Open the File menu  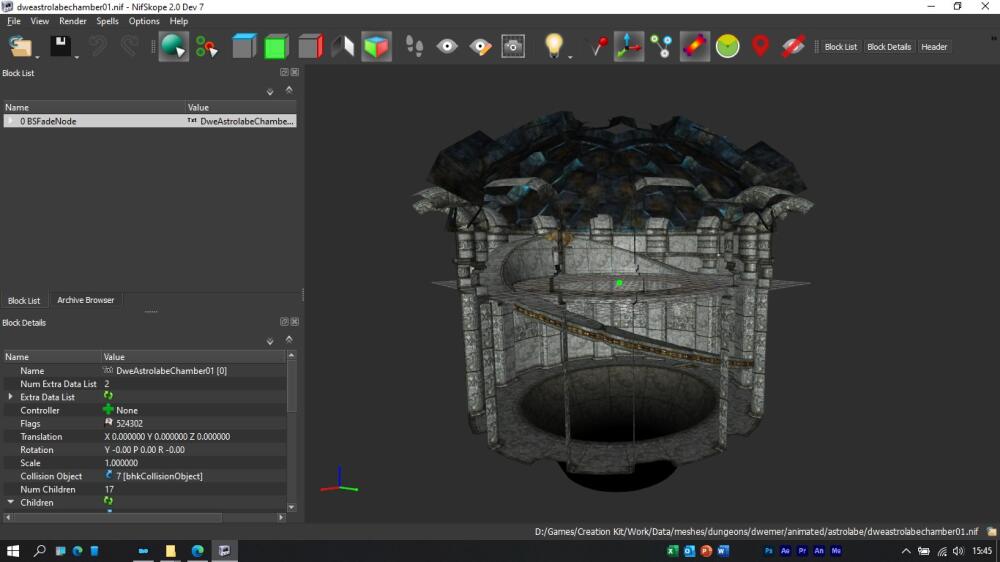tap(13, 21)
